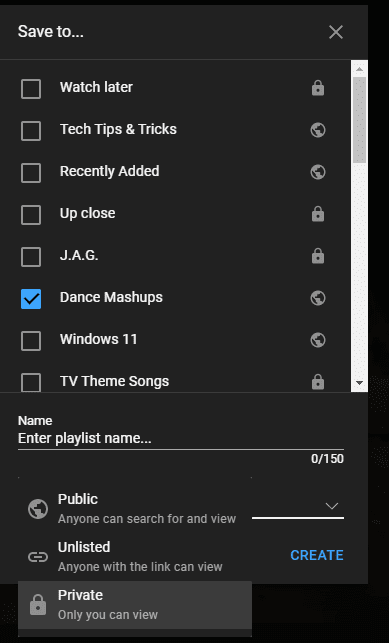Image resolution: width=389 pixels, height=643 pixels.
Task: Click the Recently Added label
Action: [x=109, y=171]
